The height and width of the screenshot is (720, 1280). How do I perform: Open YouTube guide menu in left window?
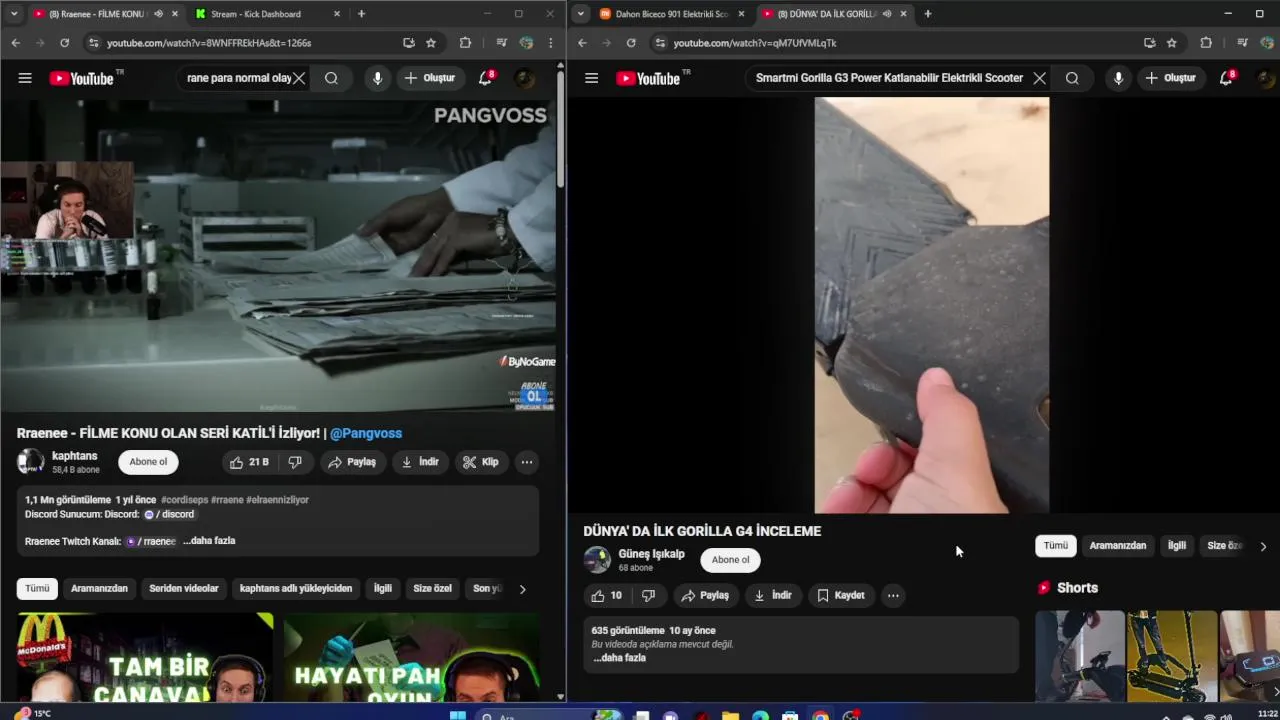point(25,78)
